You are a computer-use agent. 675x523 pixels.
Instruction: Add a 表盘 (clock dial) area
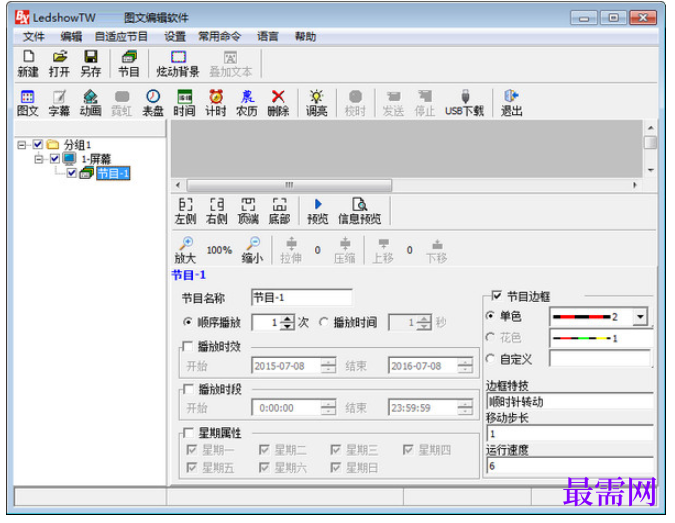(x=153, y=103)
